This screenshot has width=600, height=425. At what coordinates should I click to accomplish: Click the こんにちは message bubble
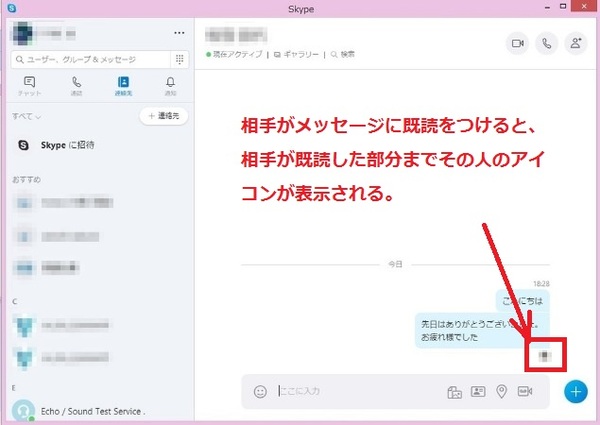(523, 301)
